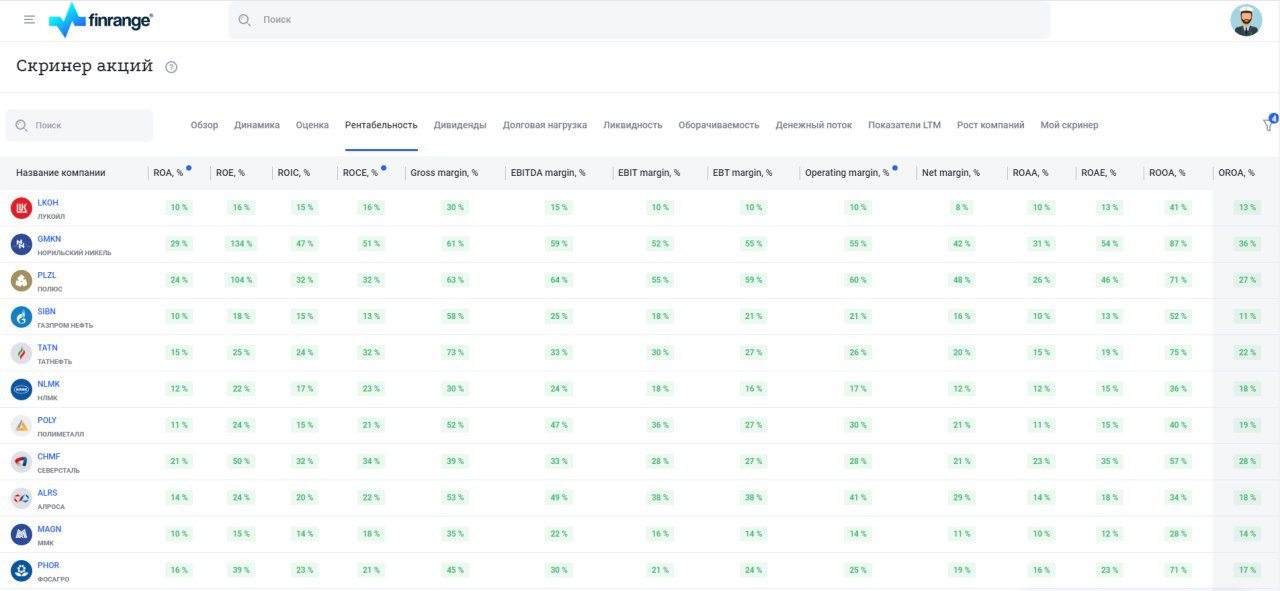Open the filter funnel icon
This screenshot has height=591, width=1280.
point(1268,125)
